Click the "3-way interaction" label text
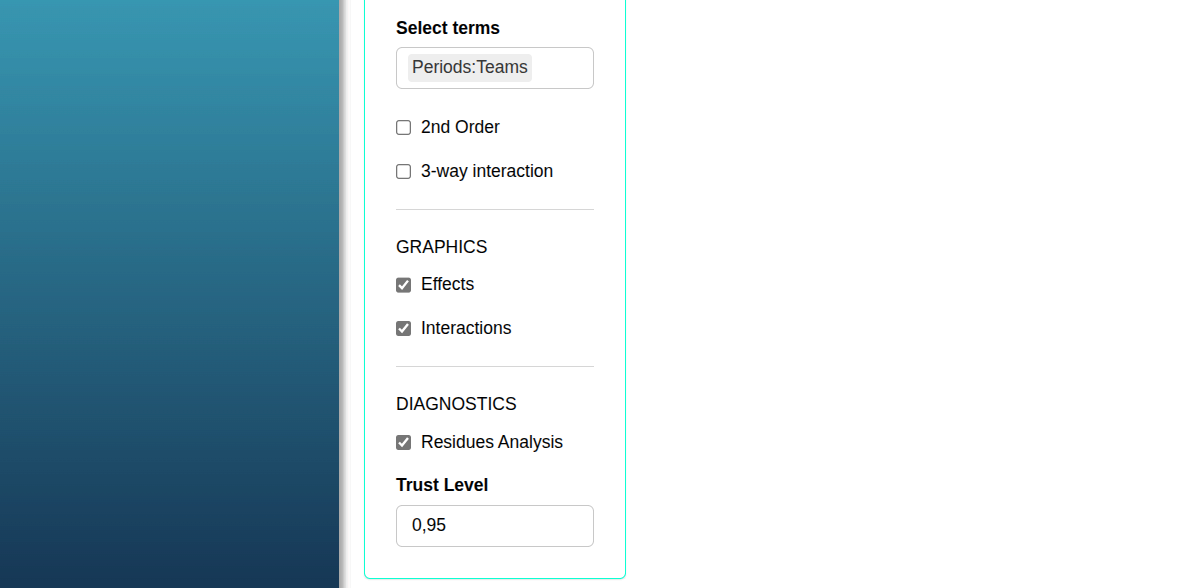The height and width of the screenshot is (588, 1202). click(x=487, y=171)
